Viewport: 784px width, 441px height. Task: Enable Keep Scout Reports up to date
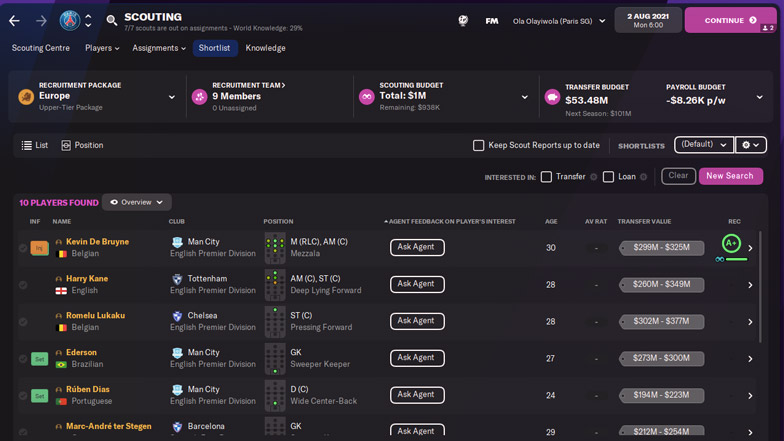[x=478, y=146]
